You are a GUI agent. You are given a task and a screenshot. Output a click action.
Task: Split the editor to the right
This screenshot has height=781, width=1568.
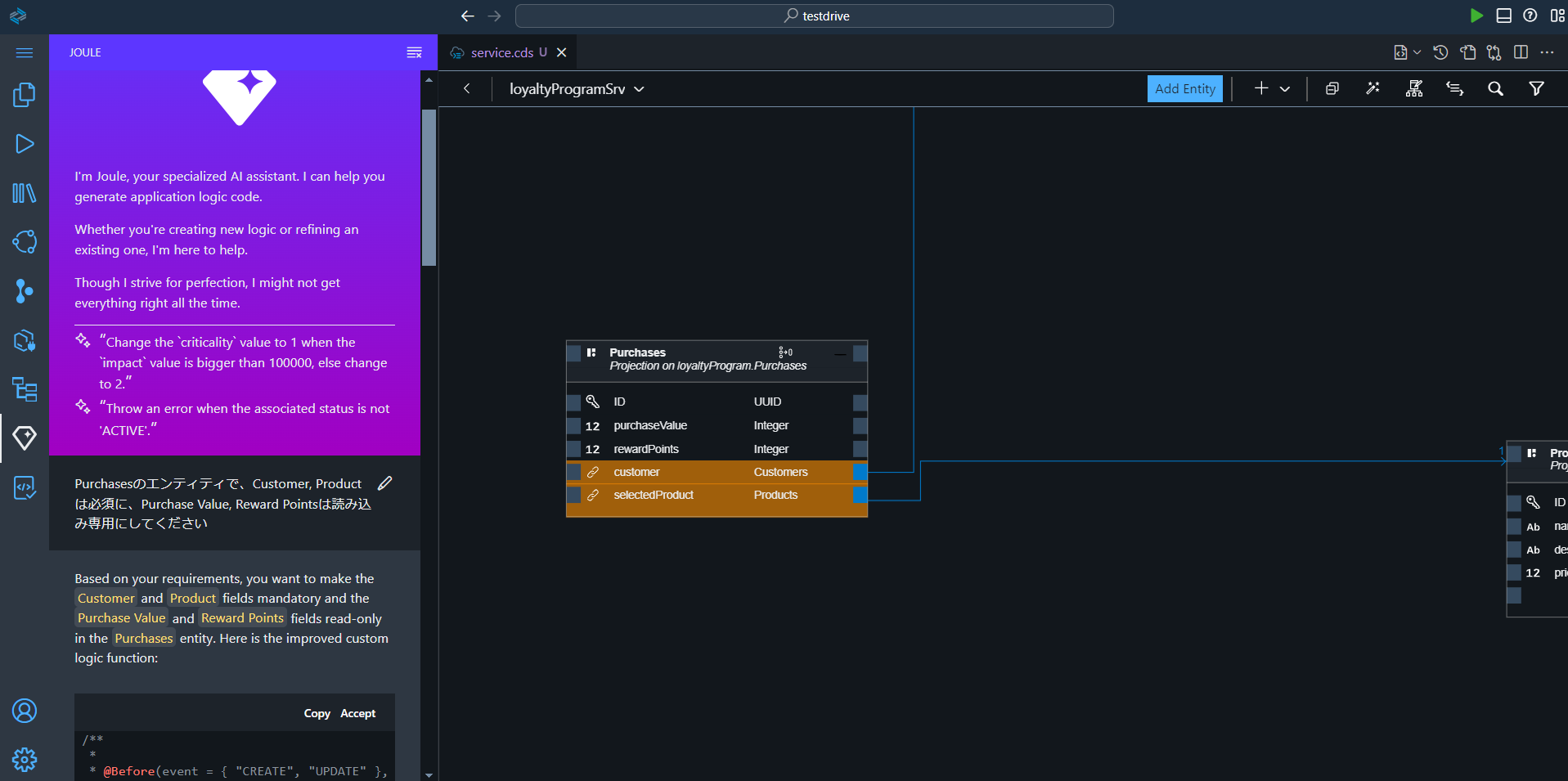coord(1521,52)
